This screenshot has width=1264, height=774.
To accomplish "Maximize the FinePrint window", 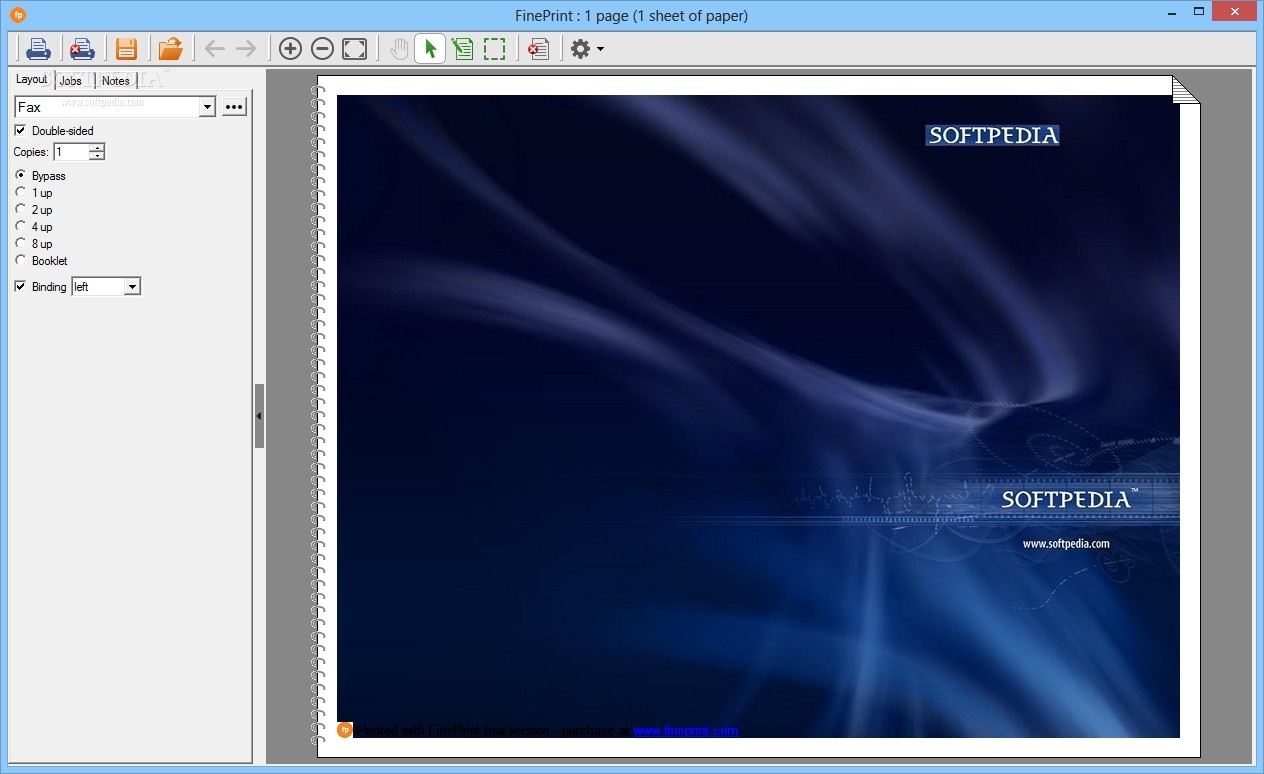I will click(1199, 11).
